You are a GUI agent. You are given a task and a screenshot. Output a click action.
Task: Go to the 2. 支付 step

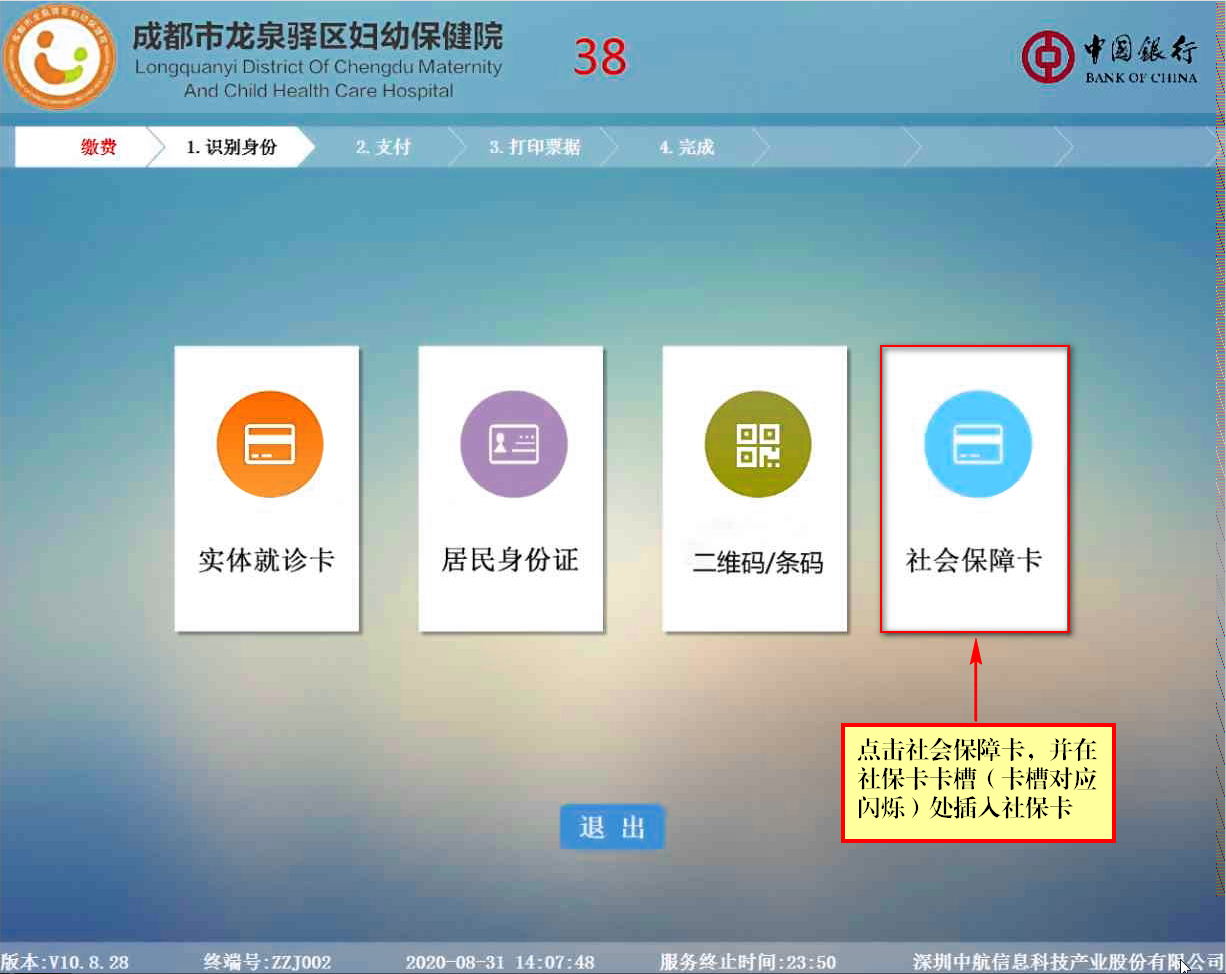click(x=383, y=147)
